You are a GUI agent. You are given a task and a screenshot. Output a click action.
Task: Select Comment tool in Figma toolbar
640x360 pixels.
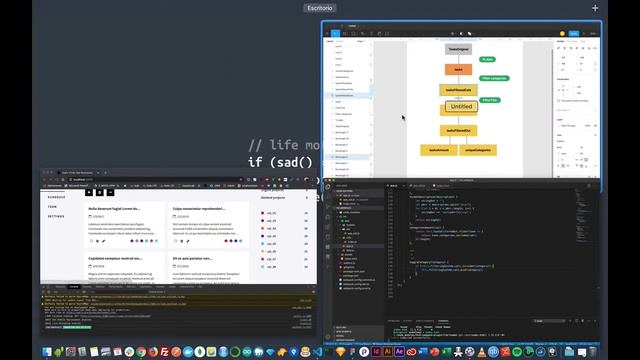[x=387, y=33]
